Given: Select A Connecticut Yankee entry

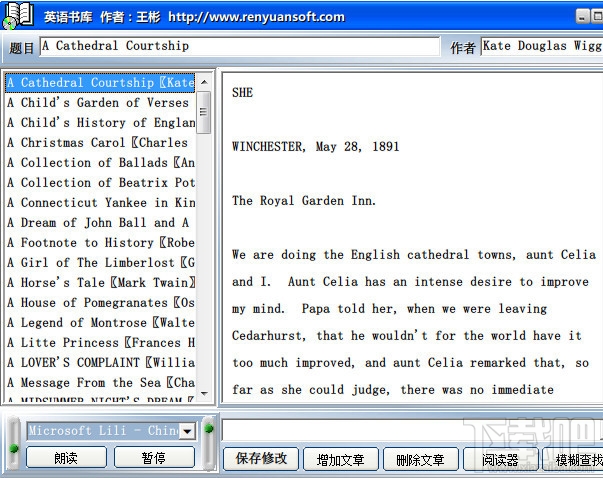Looking at the screenshot, I should pyautogui.click(x=100, y=203).
